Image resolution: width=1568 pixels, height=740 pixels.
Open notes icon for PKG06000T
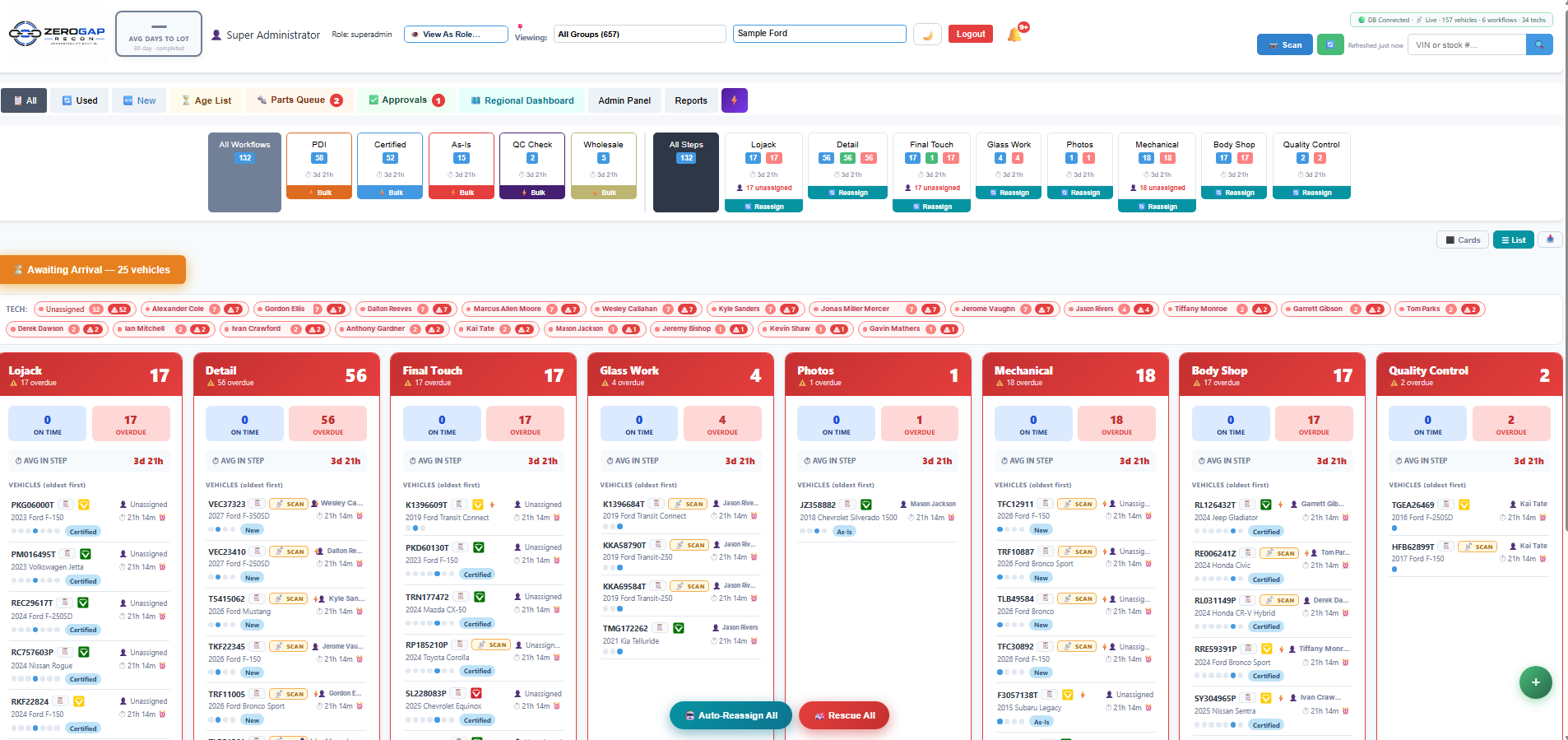[67, 505]
